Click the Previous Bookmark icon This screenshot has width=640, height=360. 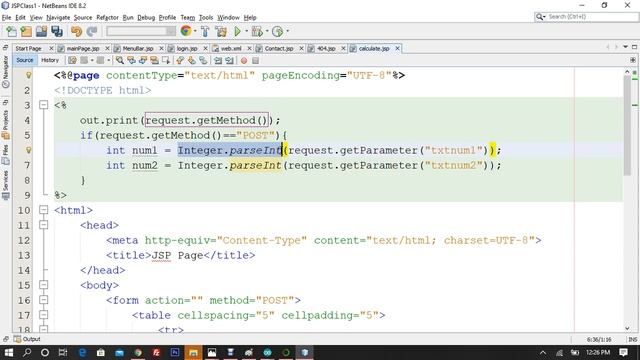[x=180, y=60]
